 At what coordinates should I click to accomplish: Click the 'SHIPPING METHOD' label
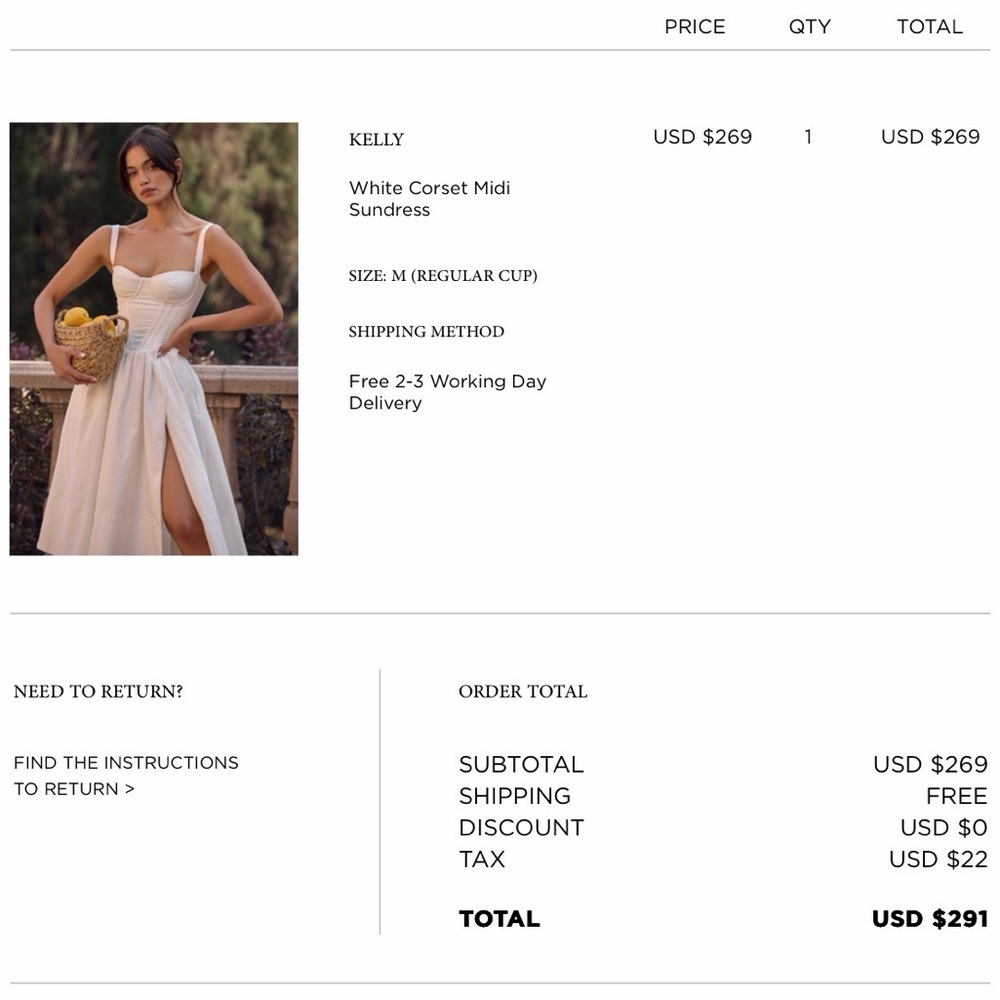427,332
